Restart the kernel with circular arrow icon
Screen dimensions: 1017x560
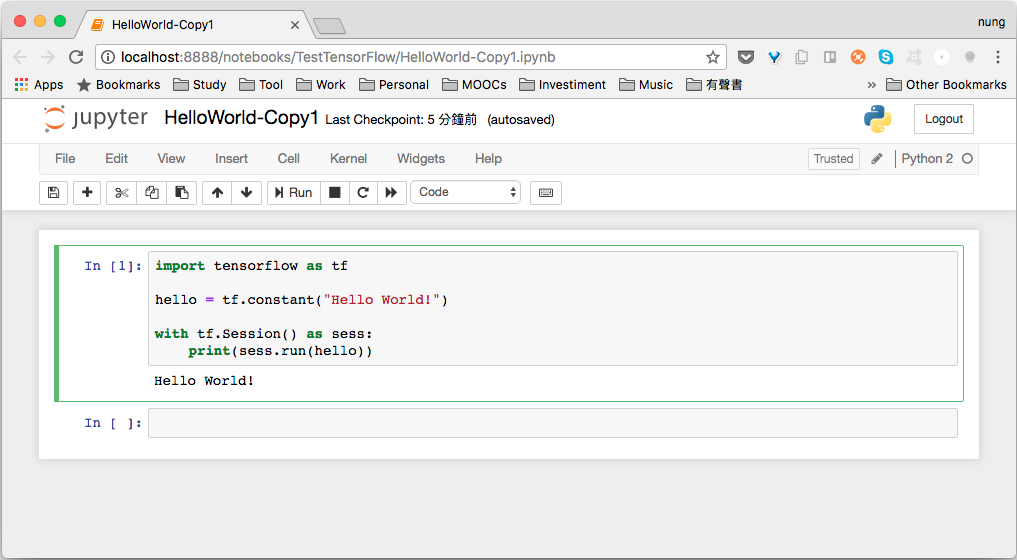(363, 193)
